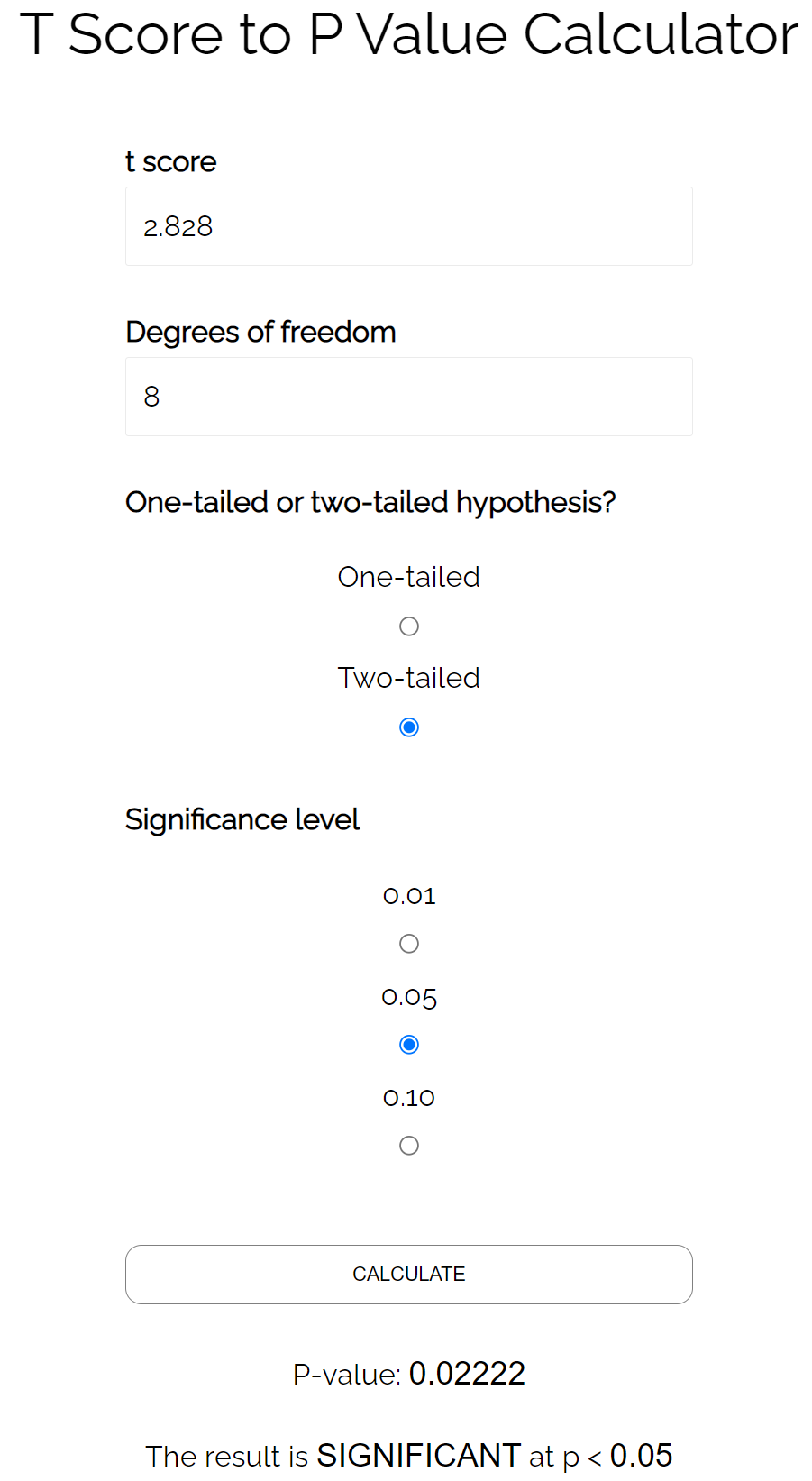Click the CALCULATE button
The height and width of the screenshot is (1481, 812).
(x=408, y=1275)
